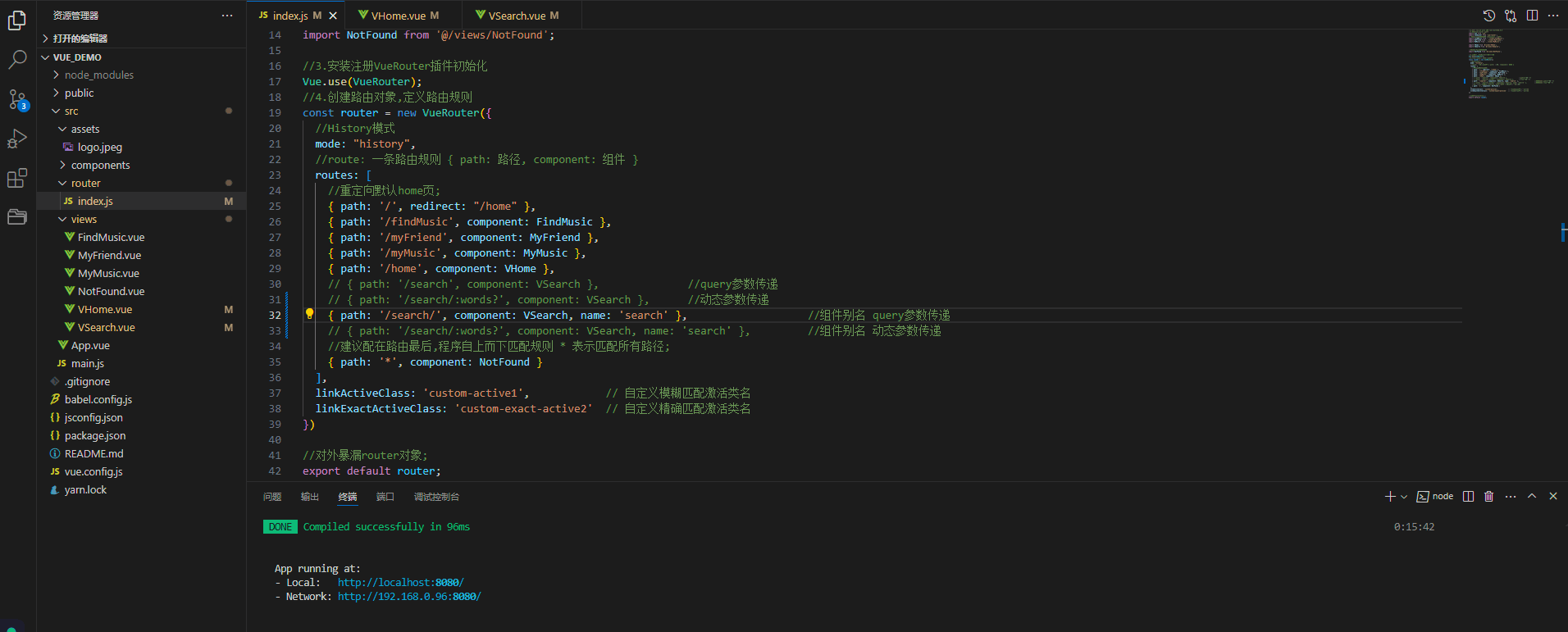The image size is (1568, 632).
Task: Expand the 打开的编辑器 section
Action: [142, 39]
